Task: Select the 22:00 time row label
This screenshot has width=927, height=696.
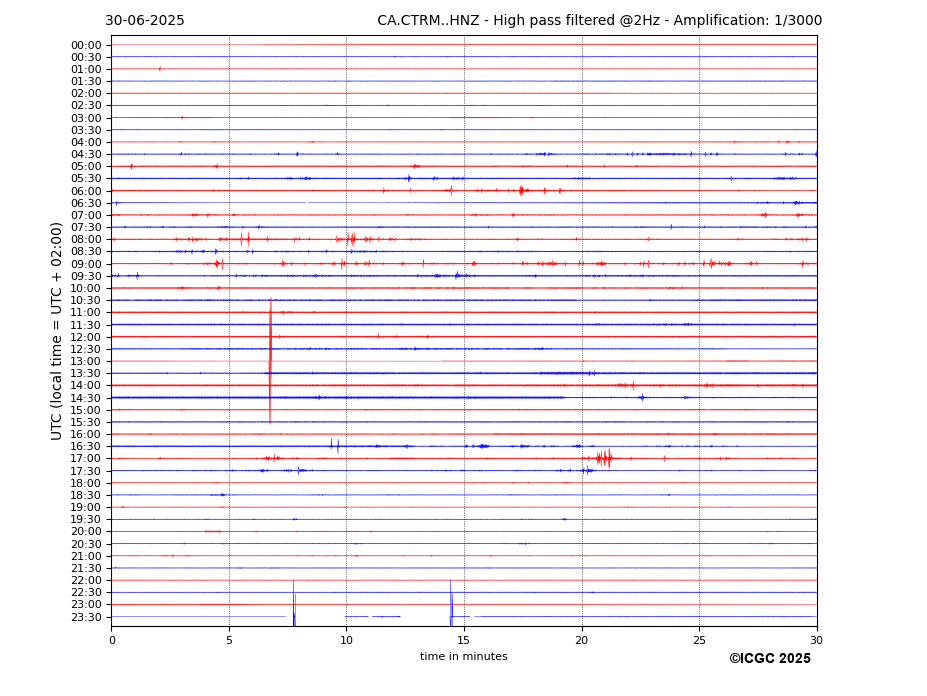Action: (x=86, y=580)
